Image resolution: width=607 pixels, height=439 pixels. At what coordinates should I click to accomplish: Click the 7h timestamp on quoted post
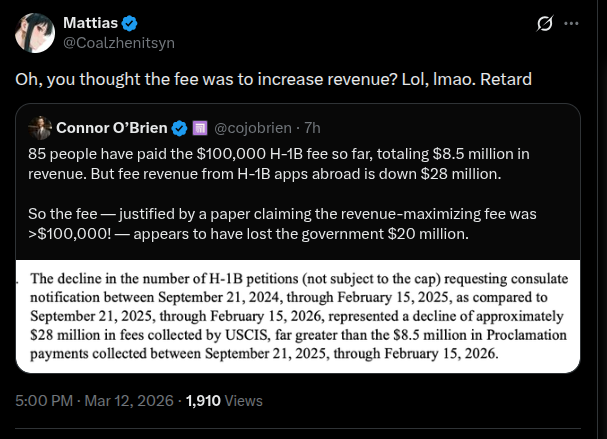(x=312, y=128)
